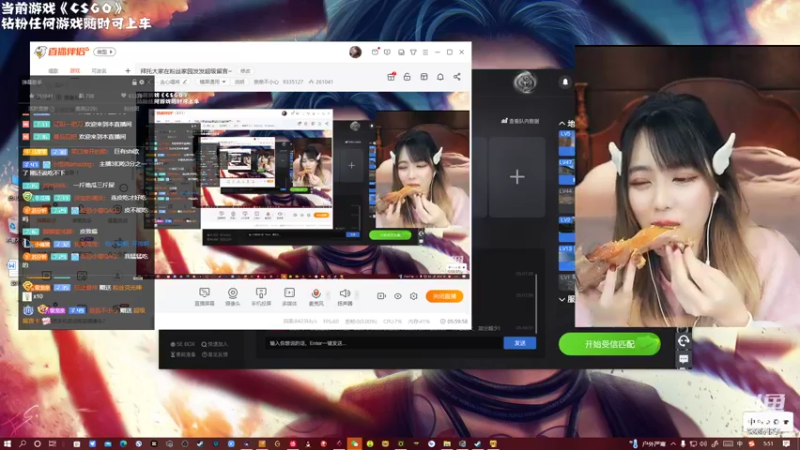Viewport: 800px width, 450px height.
Task: Open the WeChat taskbar icon
Action: [x=354, y=444]
